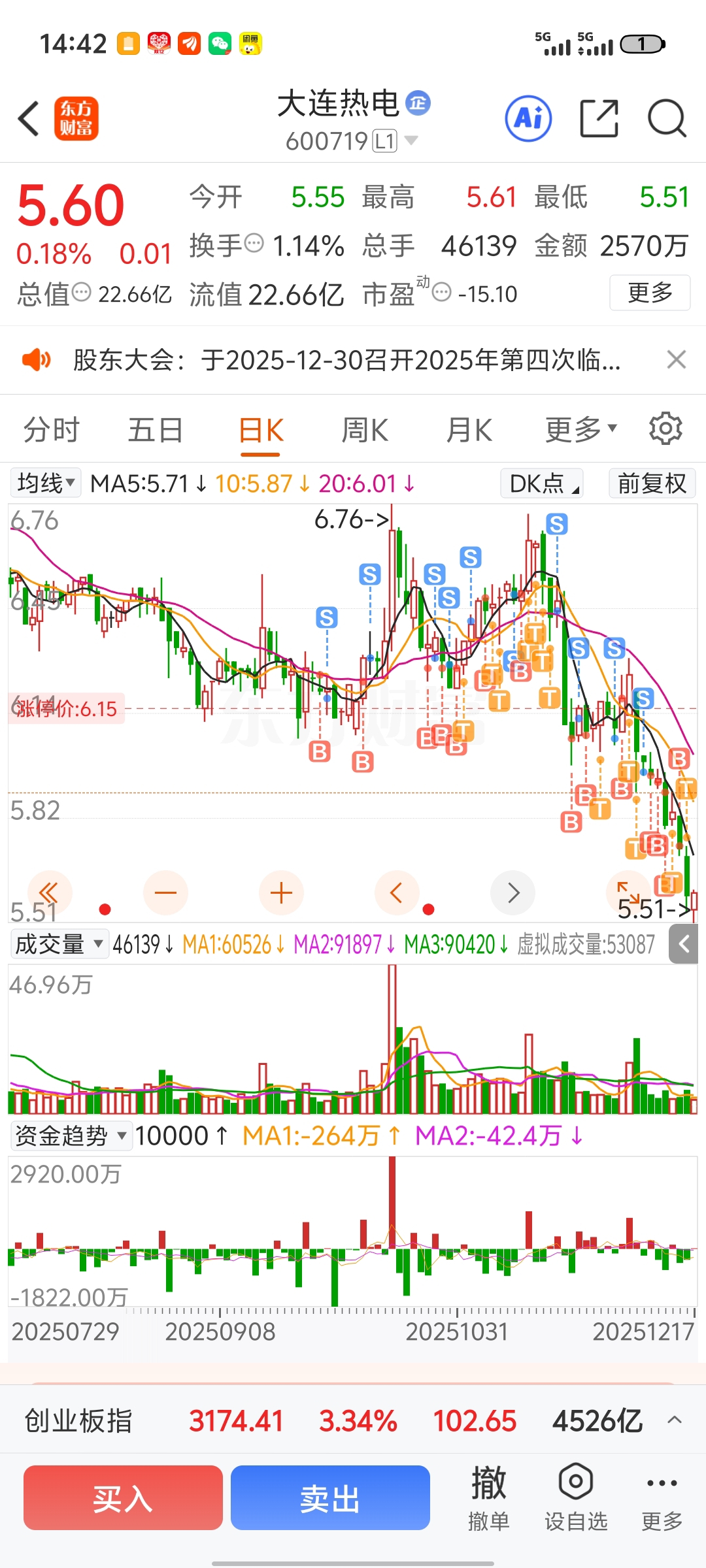
Task: Tap the 创业板指 index name
Action: (78, 1420)
